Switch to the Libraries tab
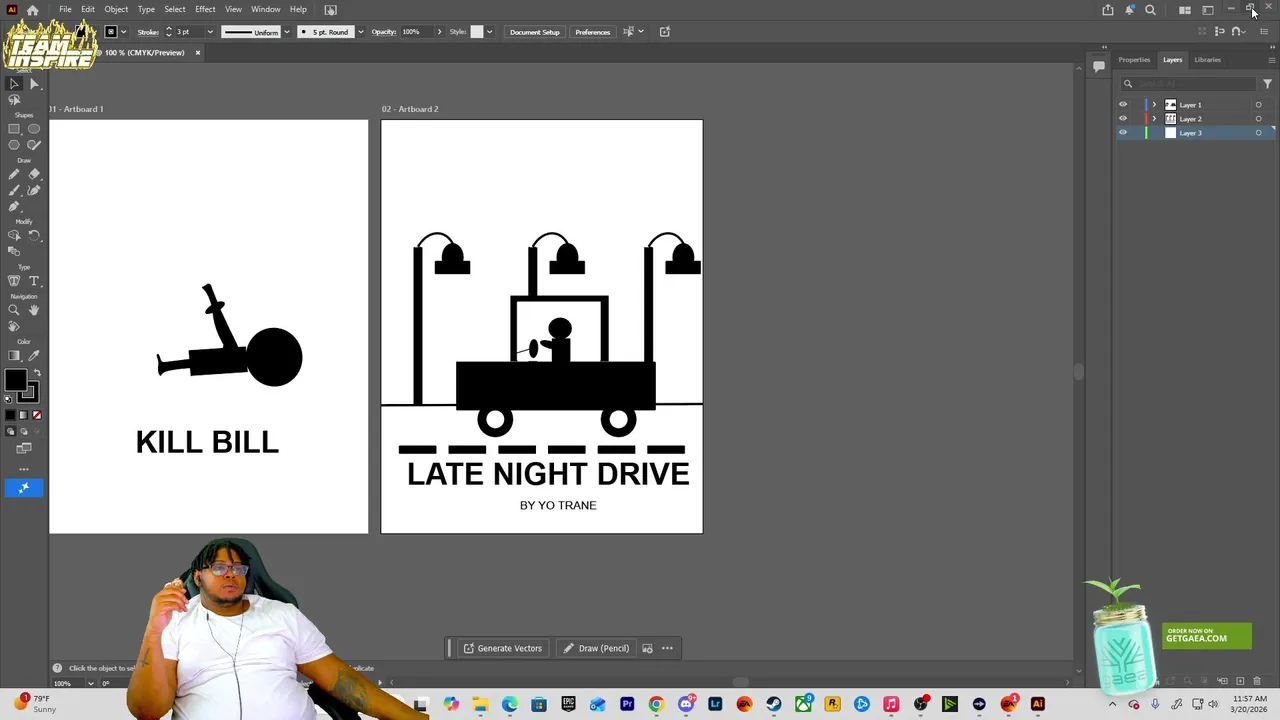The width and height of the screenshot is (1280, 720). click(1207, 60)
